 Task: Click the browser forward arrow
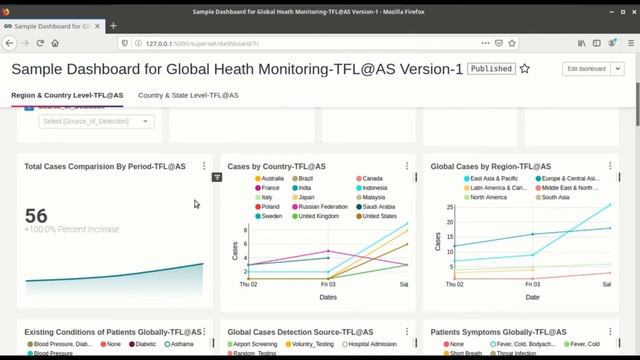pyautogui.click(x=25, y=43)
